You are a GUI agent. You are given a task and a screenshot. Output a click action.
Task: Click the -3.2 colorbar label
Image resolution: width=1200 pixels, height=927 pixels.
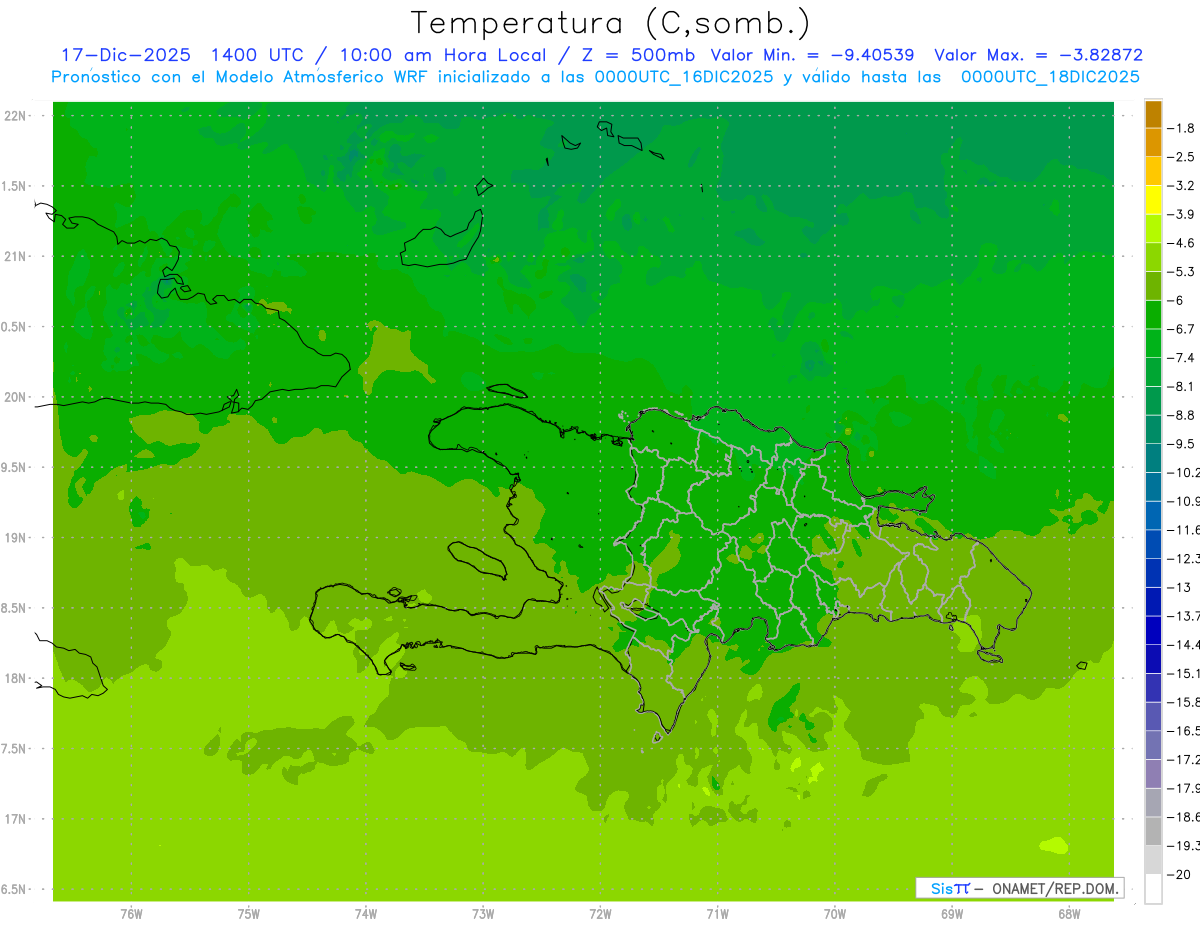1181,186
